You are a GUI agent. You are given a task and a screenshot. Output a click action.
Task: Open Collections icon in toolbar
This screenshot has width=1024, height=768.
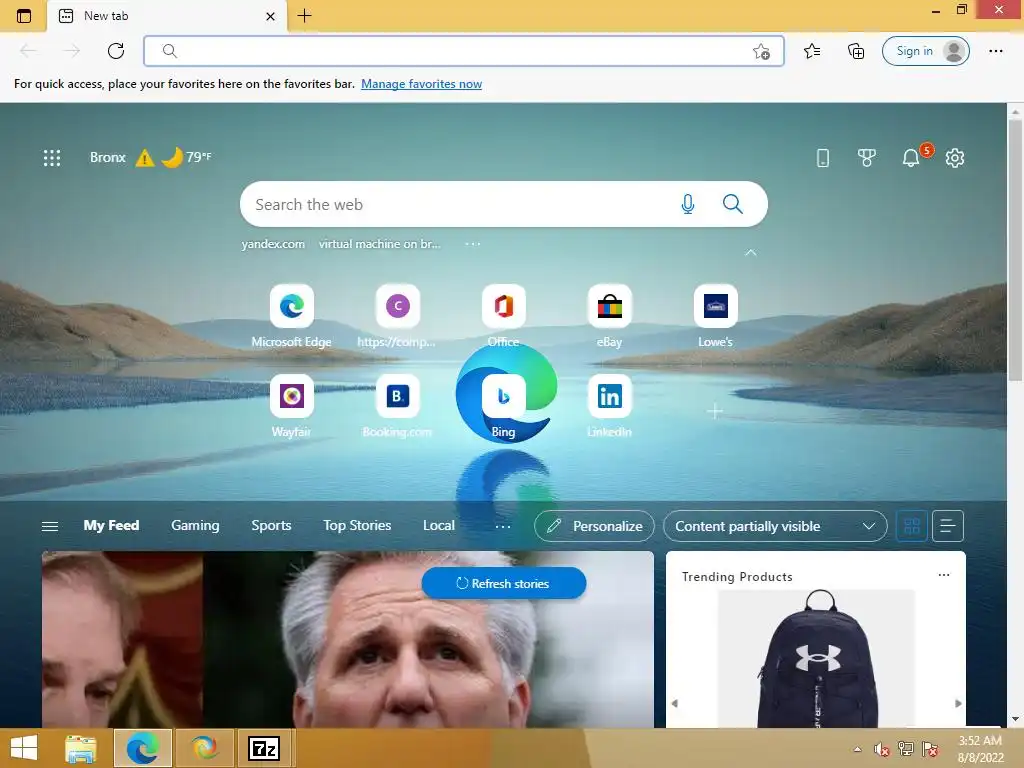pyautogui.click(x=856, y=51)
